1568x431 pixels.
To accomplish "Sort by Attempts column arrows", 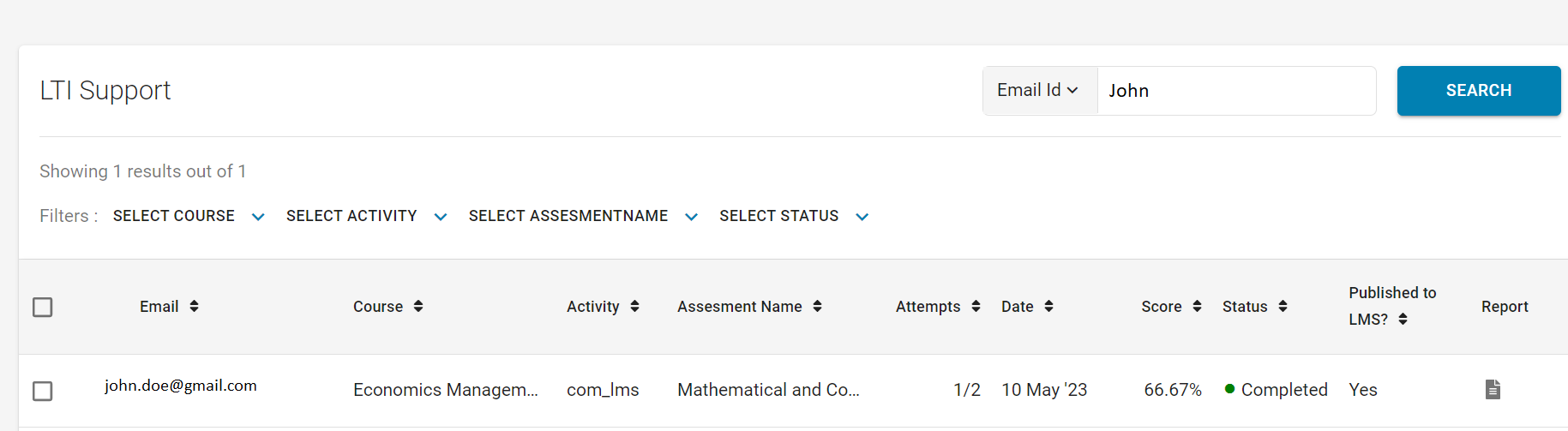I will pos(976,306).
